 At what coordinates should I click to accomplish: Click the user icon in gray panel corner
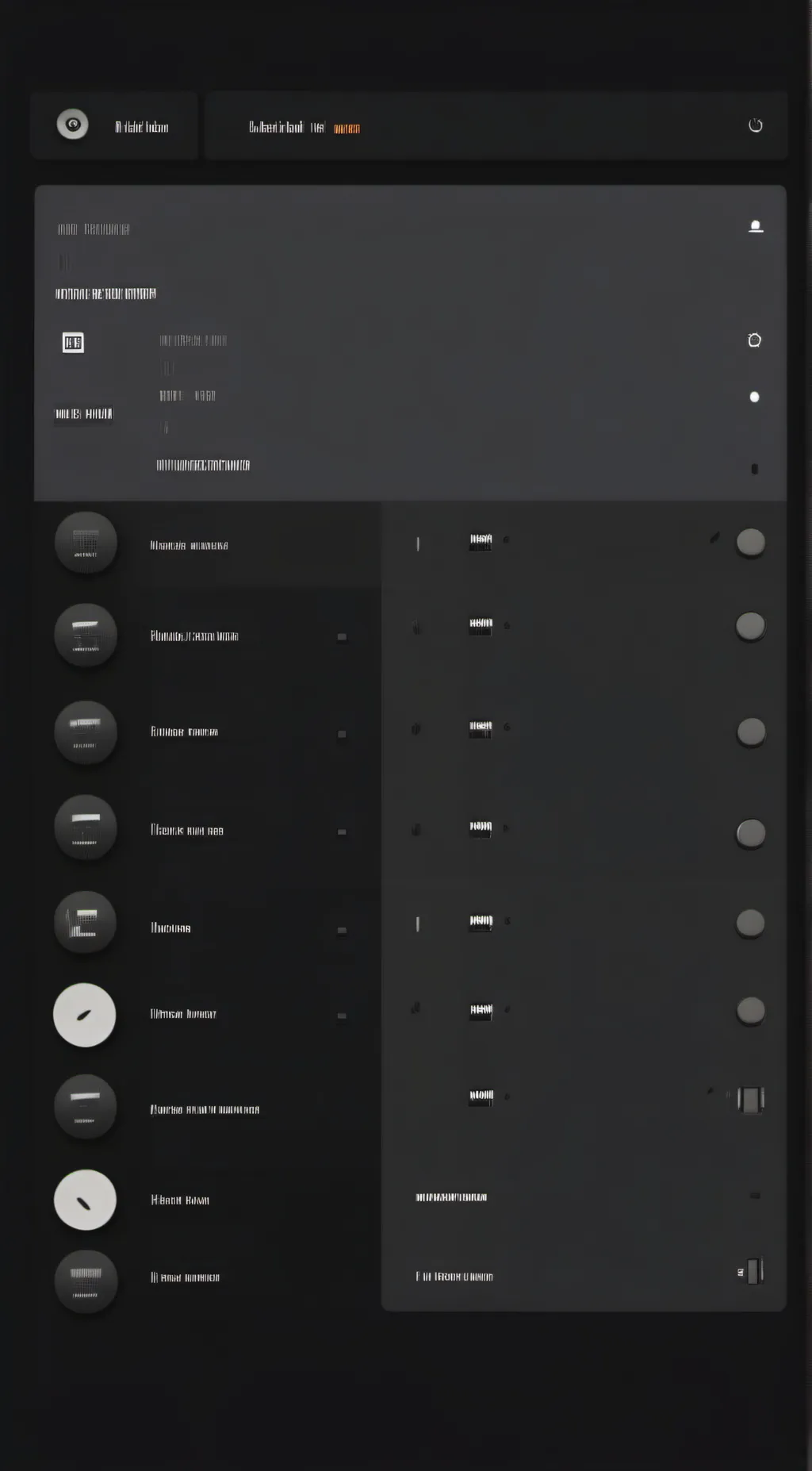[756, 227]
